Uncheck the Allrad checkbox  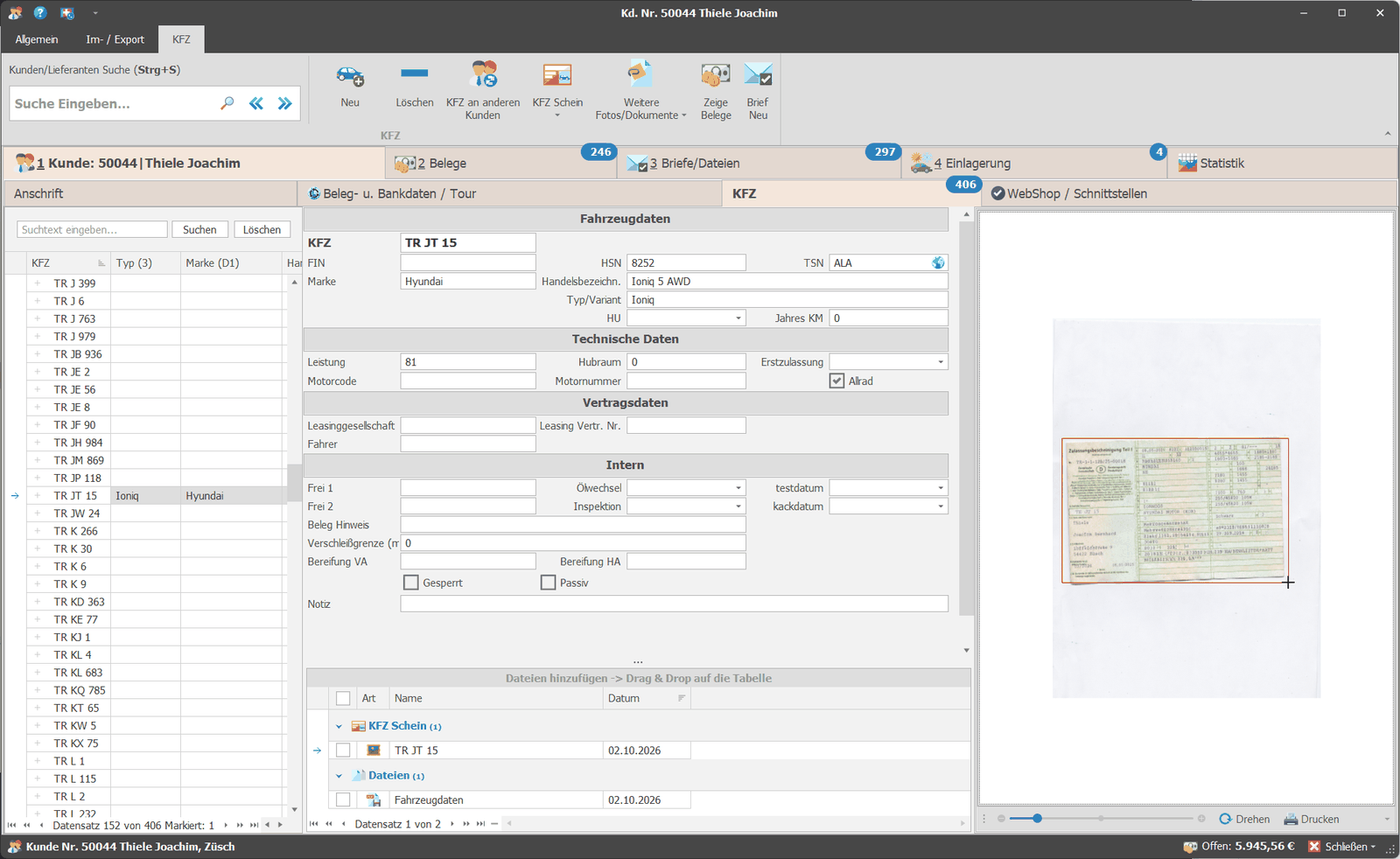click(837, 381)
